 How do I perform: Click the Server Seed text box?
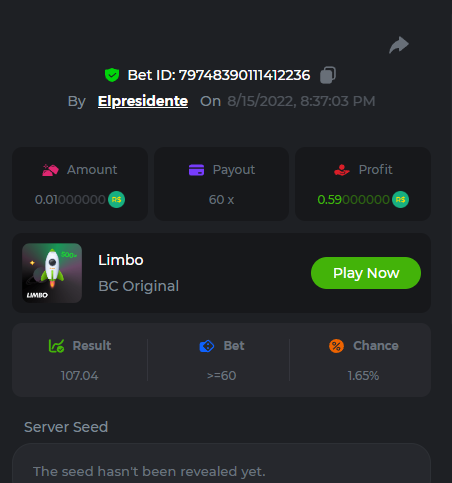(221, 463)
